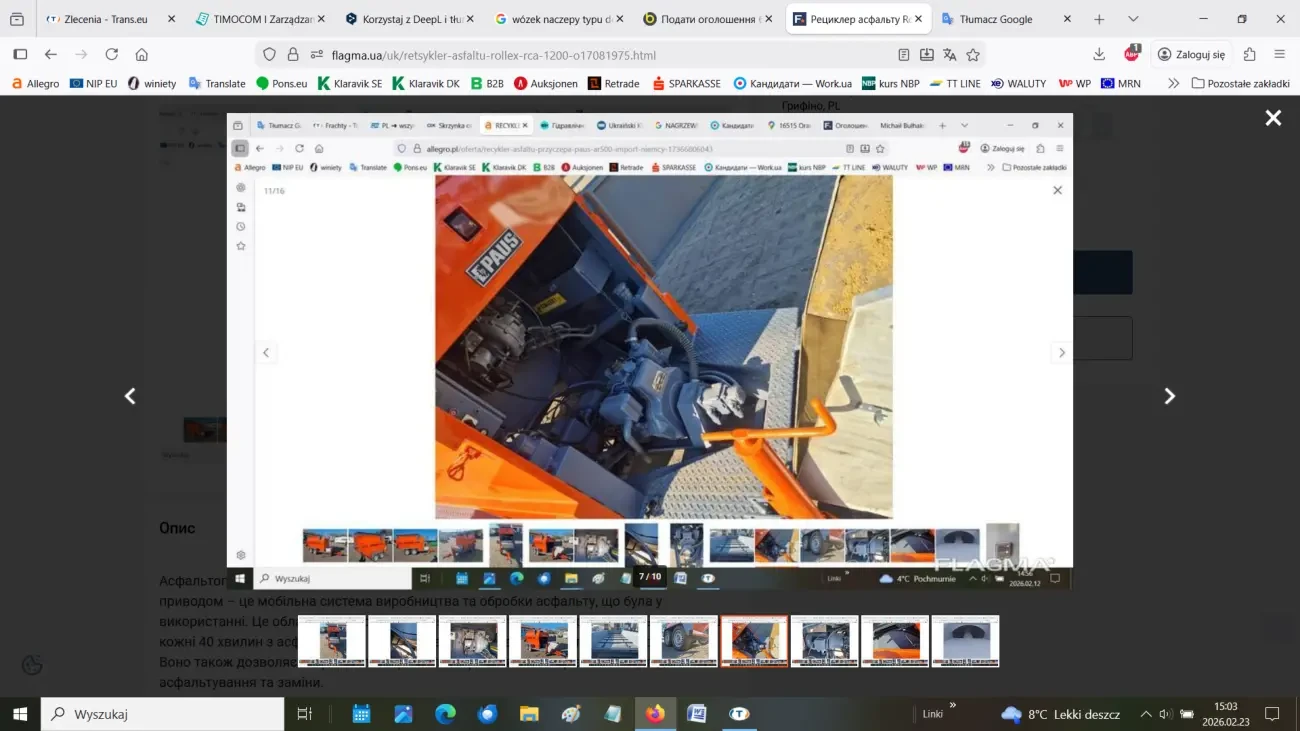Viewport: 1300px width, 731px height.
Task: Go to the browser home page
Action: point(142,55)
